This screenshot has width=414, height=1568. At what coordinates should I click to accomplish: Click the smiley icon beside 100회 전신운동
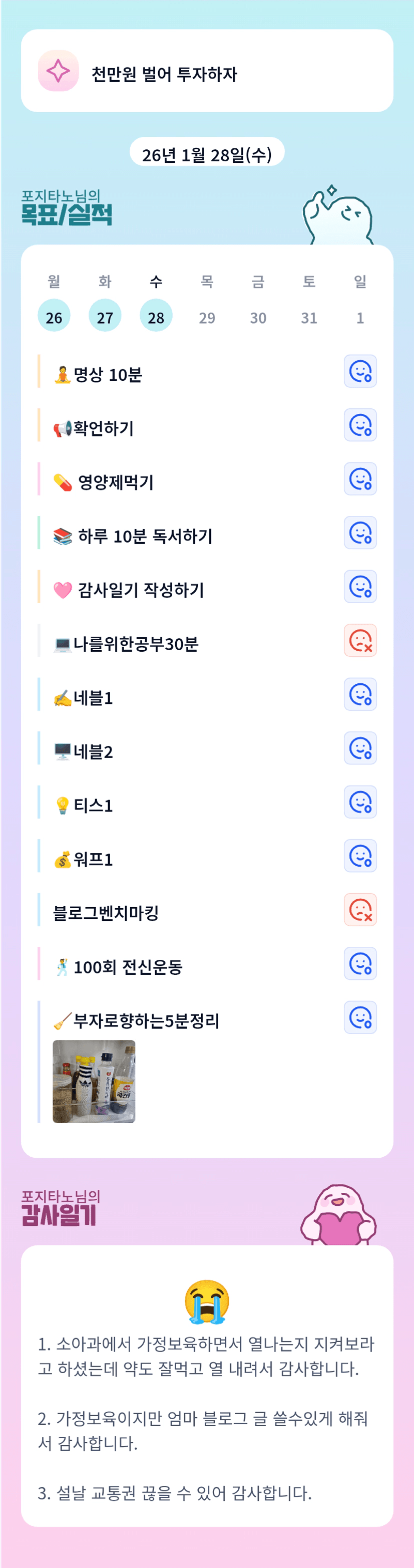pyautogui.click(x=360, y=964)
